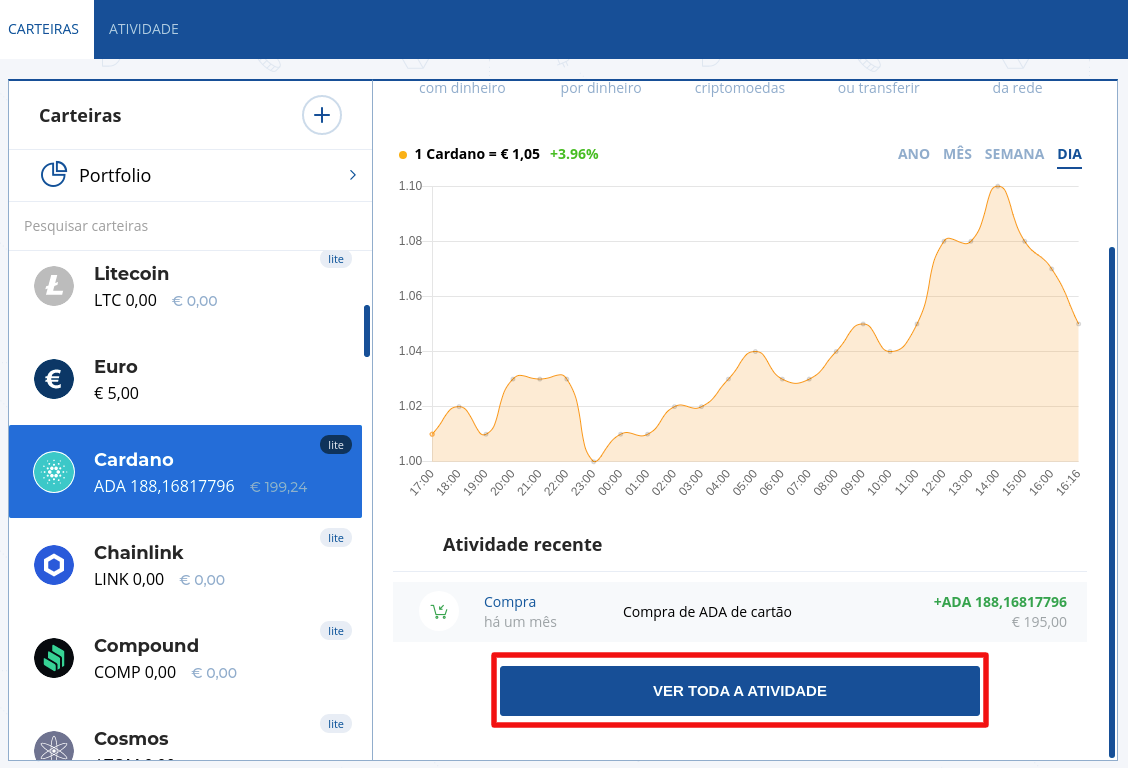The width and height of the screenshot is (1128, 768).
Task: Select the Euro wallet name
Action: (116, 366)
